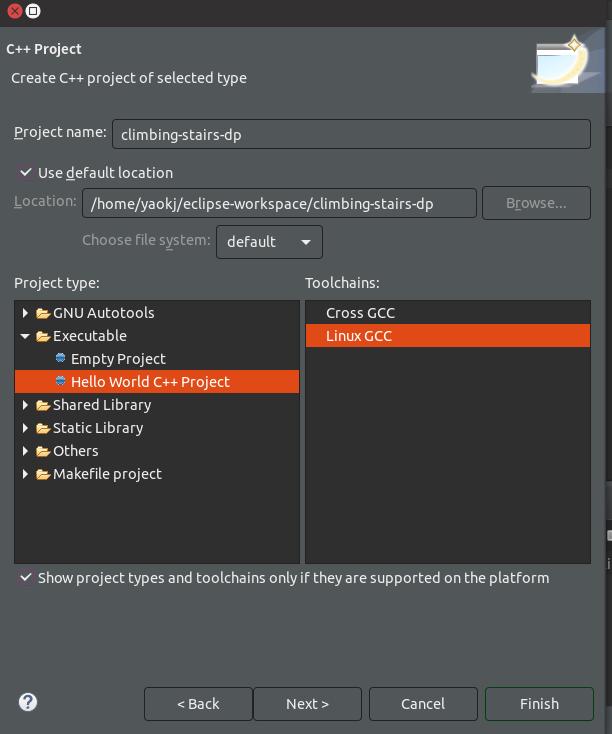Click the GNU Autotools folder icon
This screenshot has height=734, width=612.
43,313
